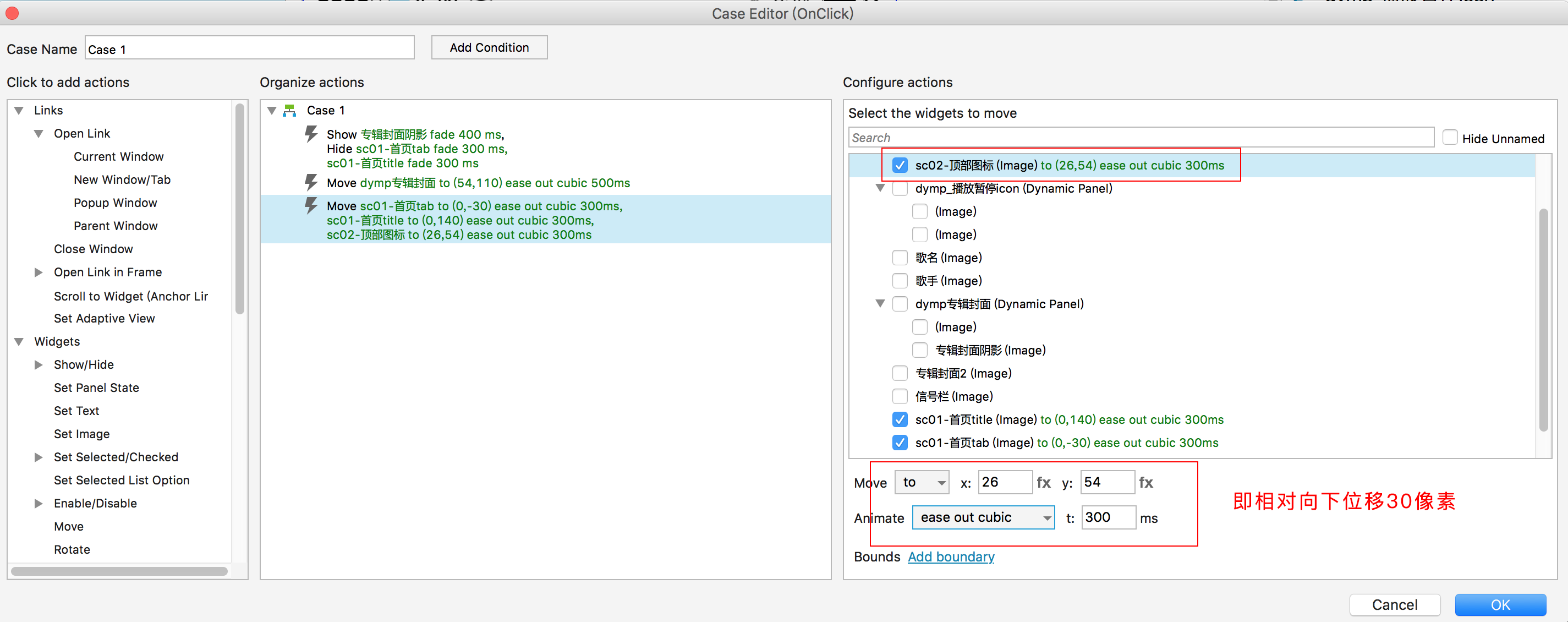This screenshot has height=622, width=1568.
Task: Check the 专辑封面阴影 (Image) checkbox
Action: pyautogui.click(x=920, y=350)
